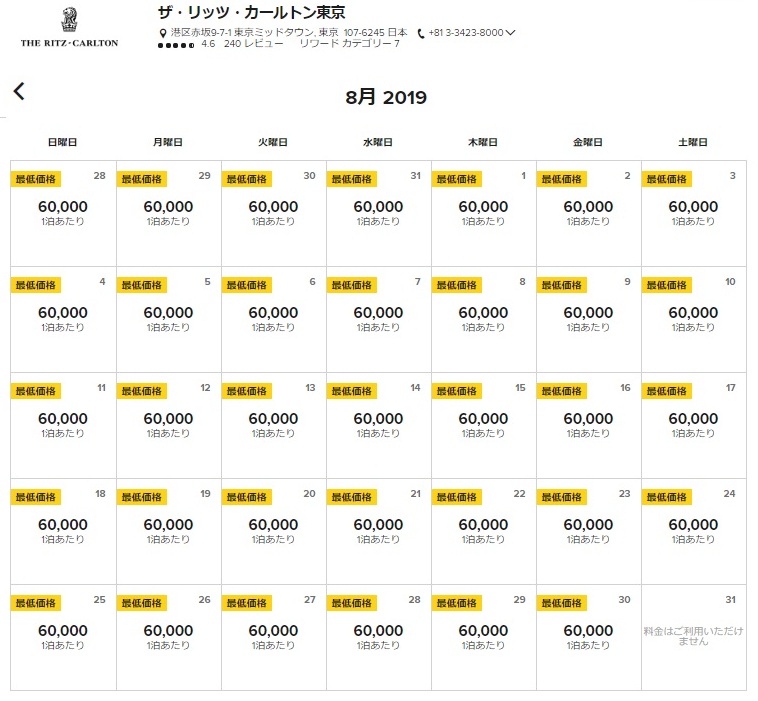Select August 3 date cell
This screenshot has width=758, height=701.
tap(694, 213)
